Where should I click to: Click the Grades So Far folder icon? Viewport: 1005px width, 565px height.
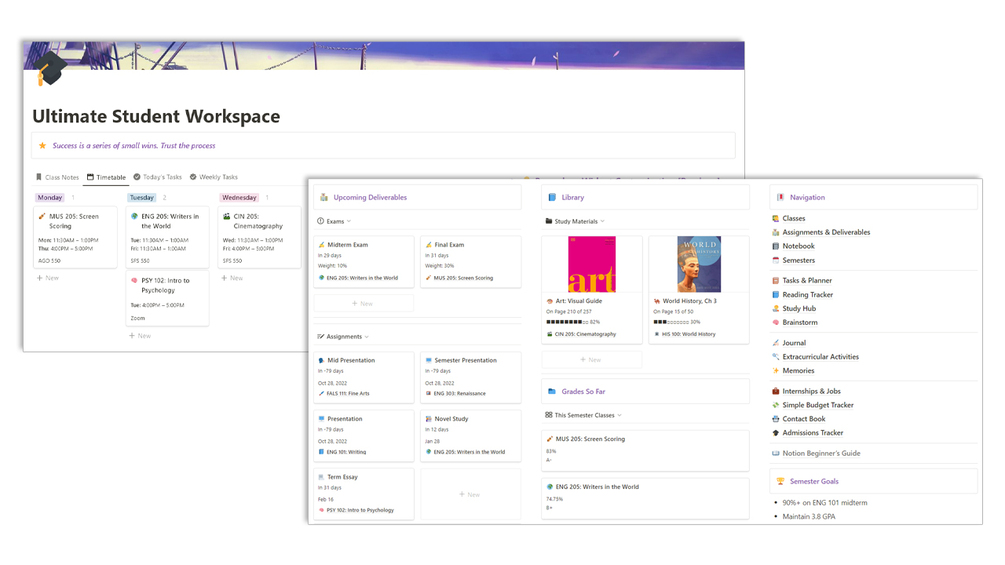tap(552, 391)
